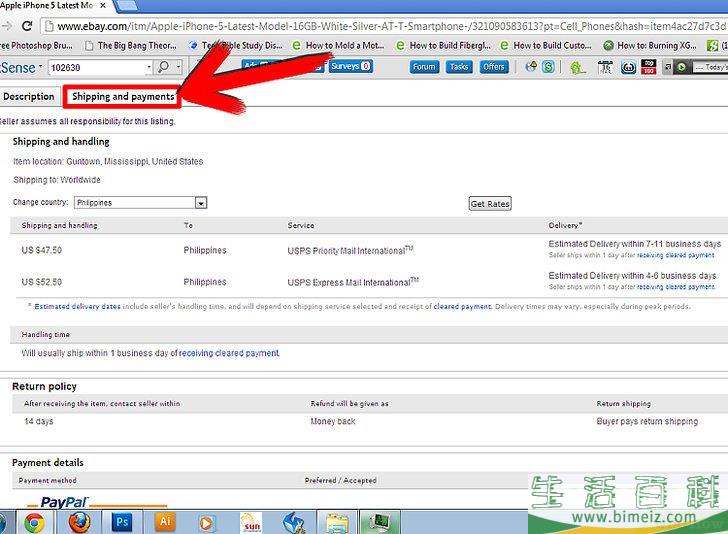Viewport: 728px width, 534px height.
Task: Click receiving cleared payment link under Handling time
Action: click(229, 353)
